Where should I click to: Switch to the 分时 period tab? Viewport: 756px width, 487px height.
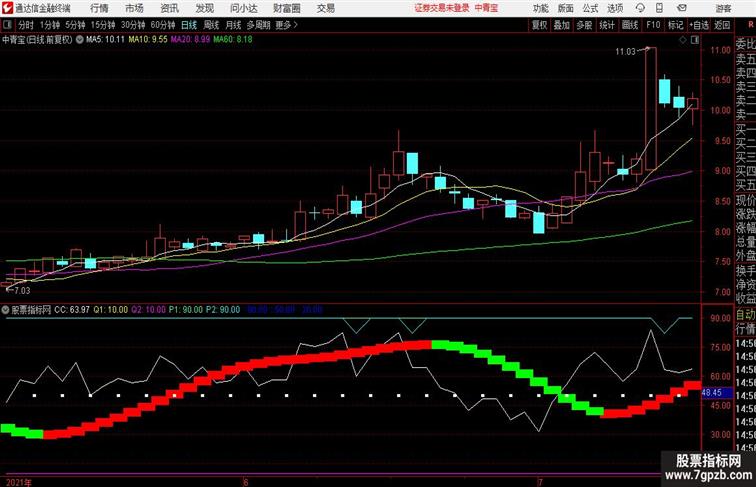pos(27,25)
